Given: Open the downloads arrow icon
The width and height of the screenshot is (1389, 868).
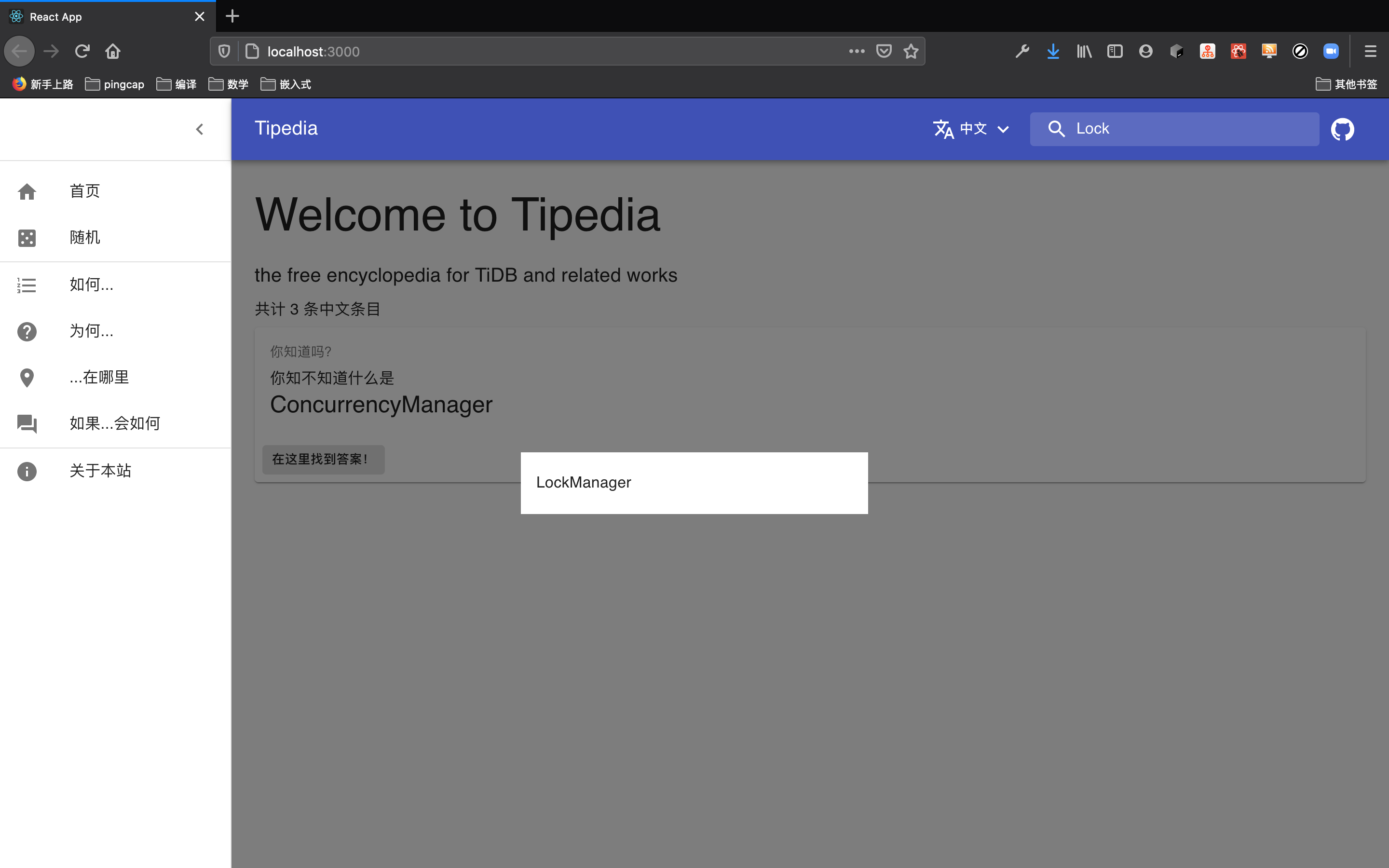Looking at the screenshot, I should pos(1053,52).
